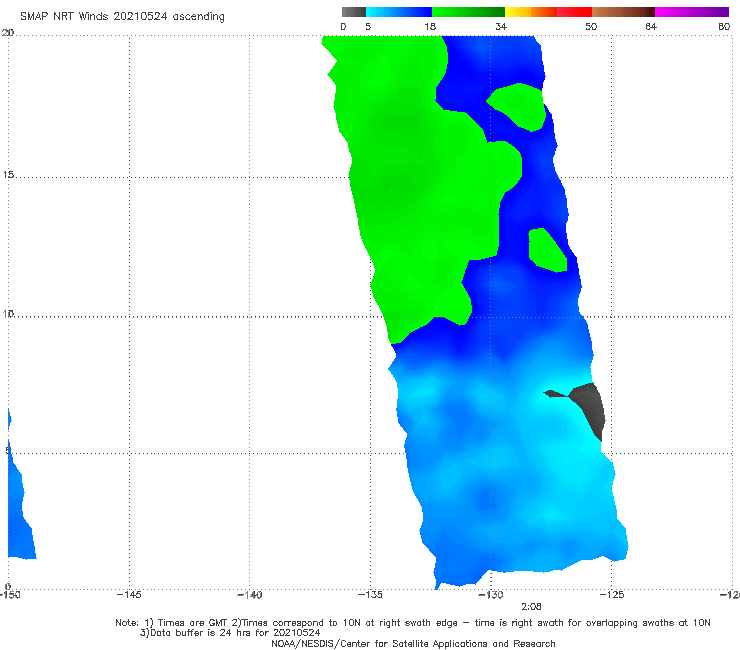This screenshot has height=650, width=740.
Task: Click the blue segment of the wind color bar
Action: tap(399, 12)
